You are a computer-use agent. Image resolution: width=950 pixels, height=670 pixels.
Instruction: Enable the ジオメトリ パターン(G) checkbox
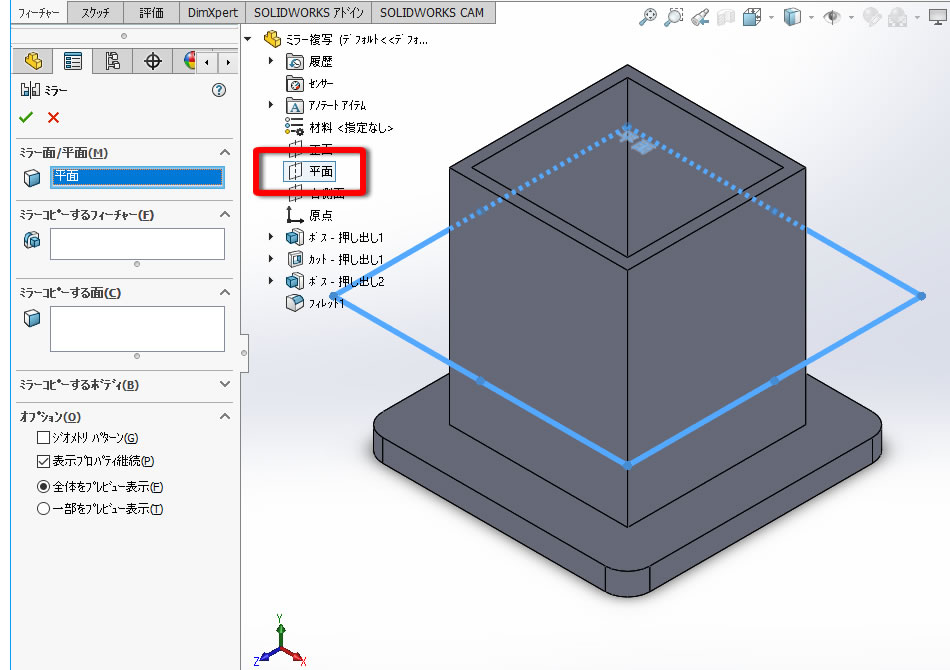click(x=43, y=437)
